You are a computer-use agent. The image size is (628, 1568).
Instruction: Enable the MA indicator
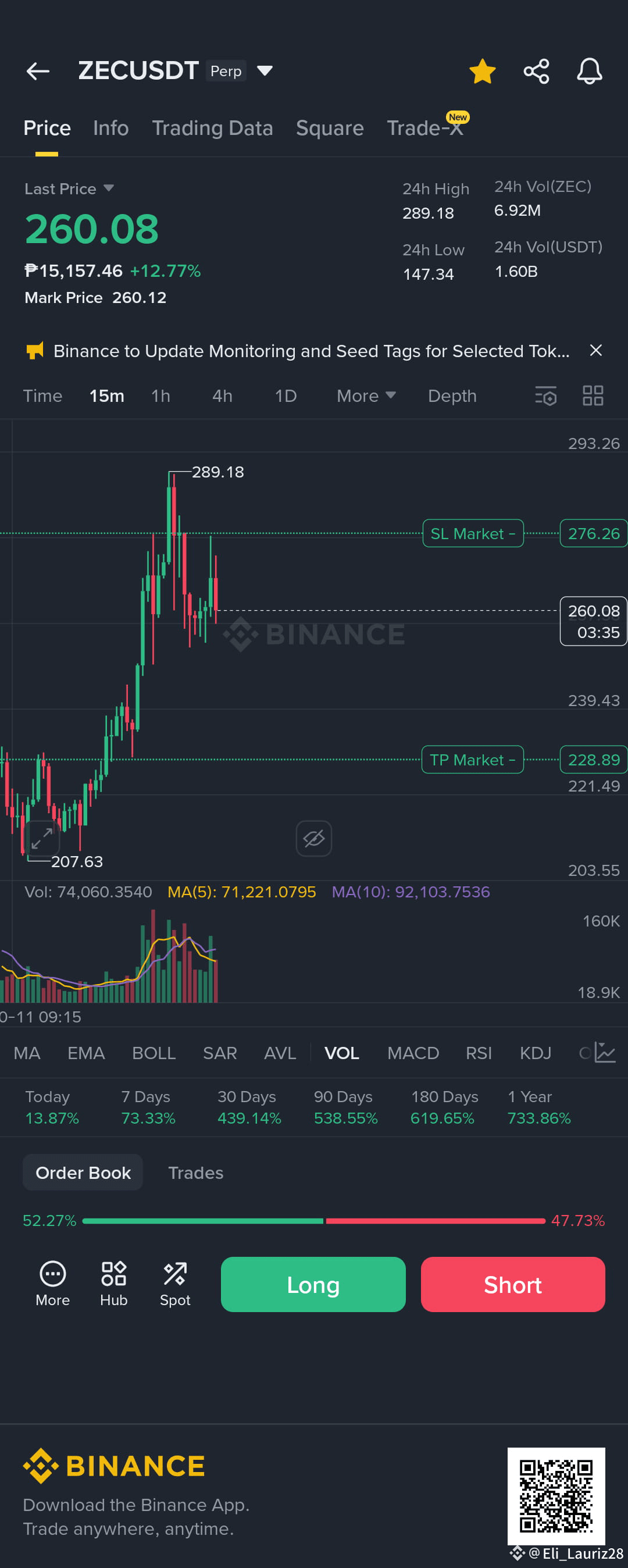pos(27,1053)
